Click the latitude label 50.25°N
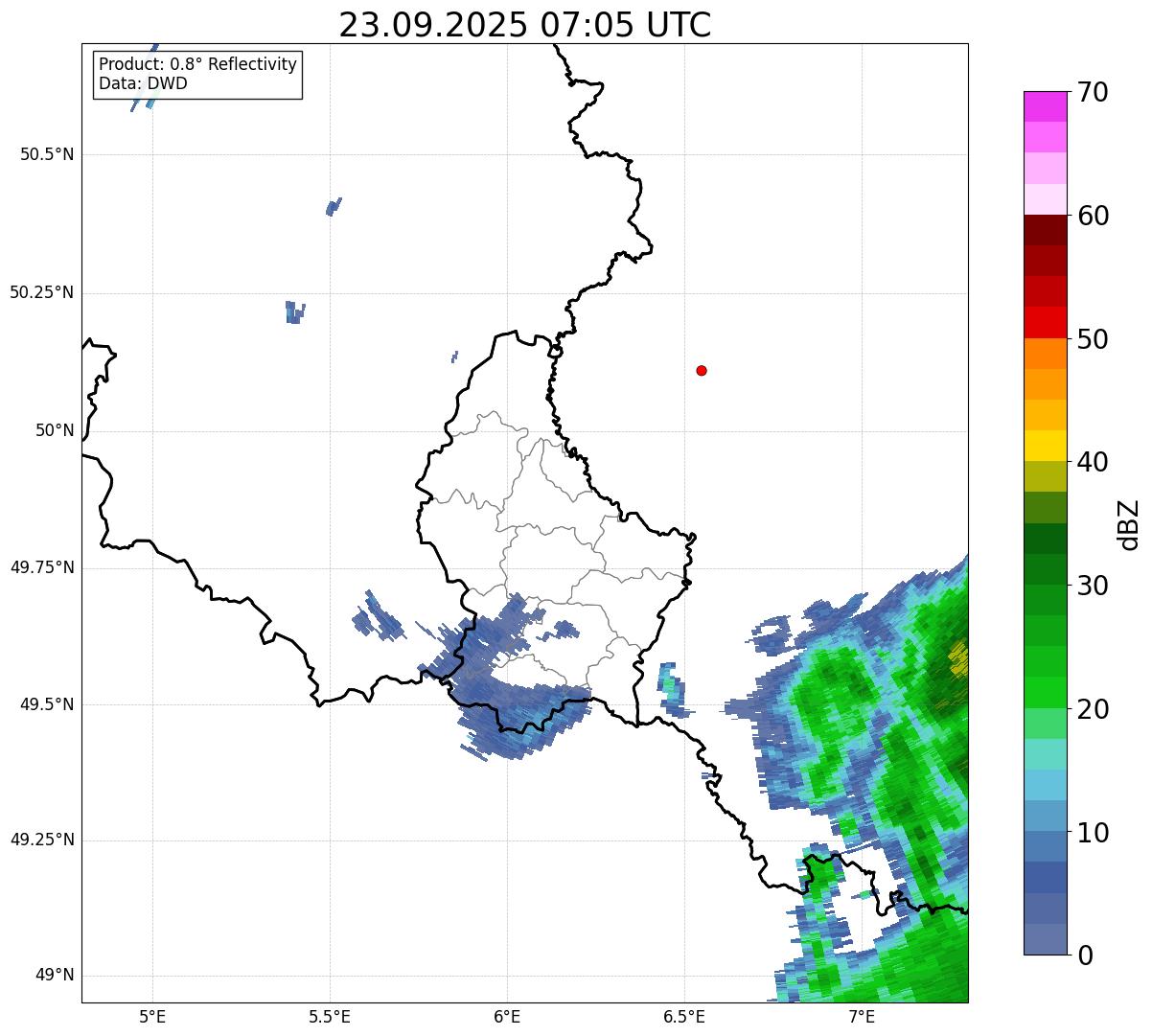This screenshot has width=1152, height=1036. click(42, 292)
